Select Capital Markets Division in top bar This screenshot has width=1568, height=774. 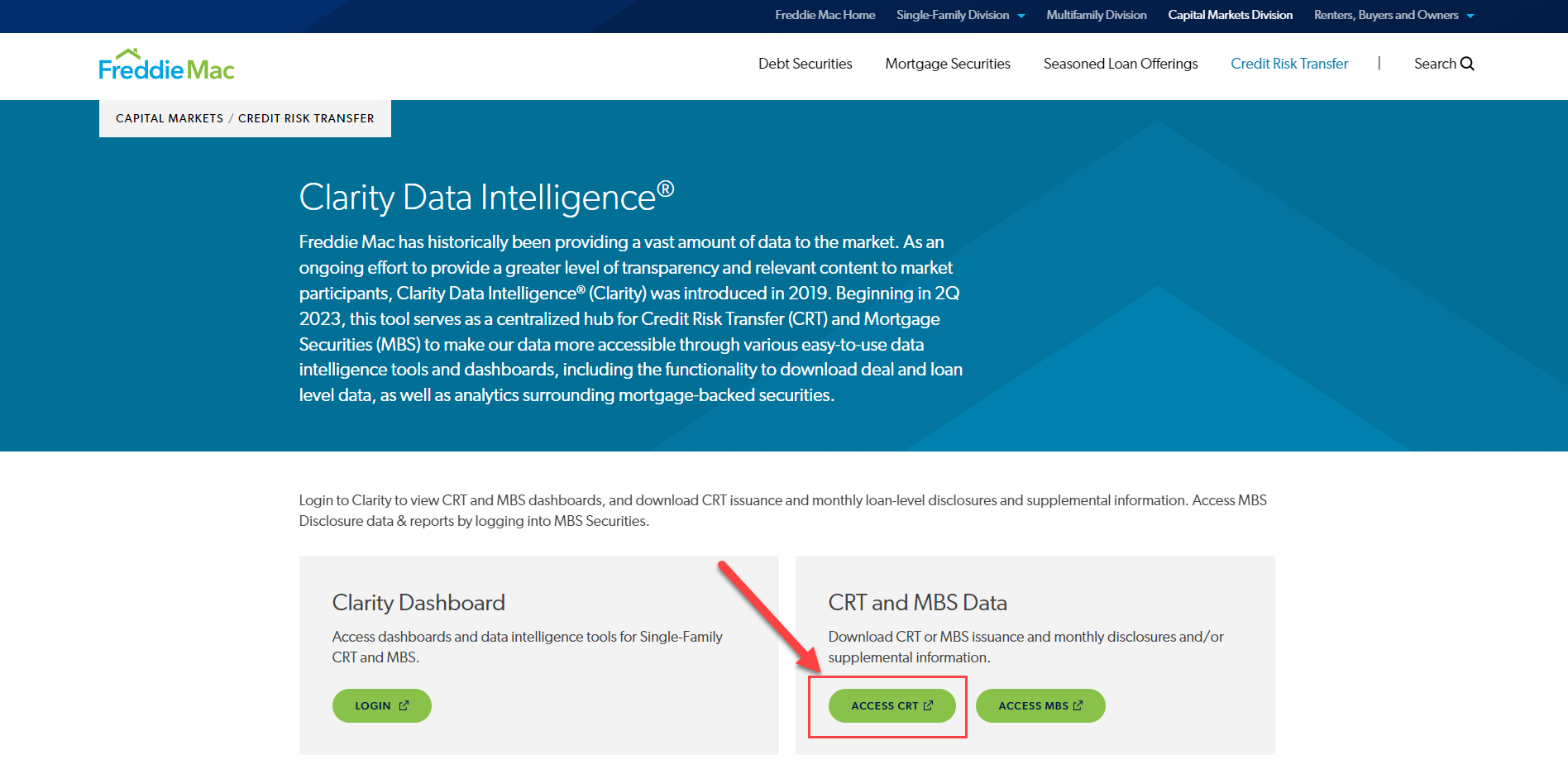pos(1230,15)
